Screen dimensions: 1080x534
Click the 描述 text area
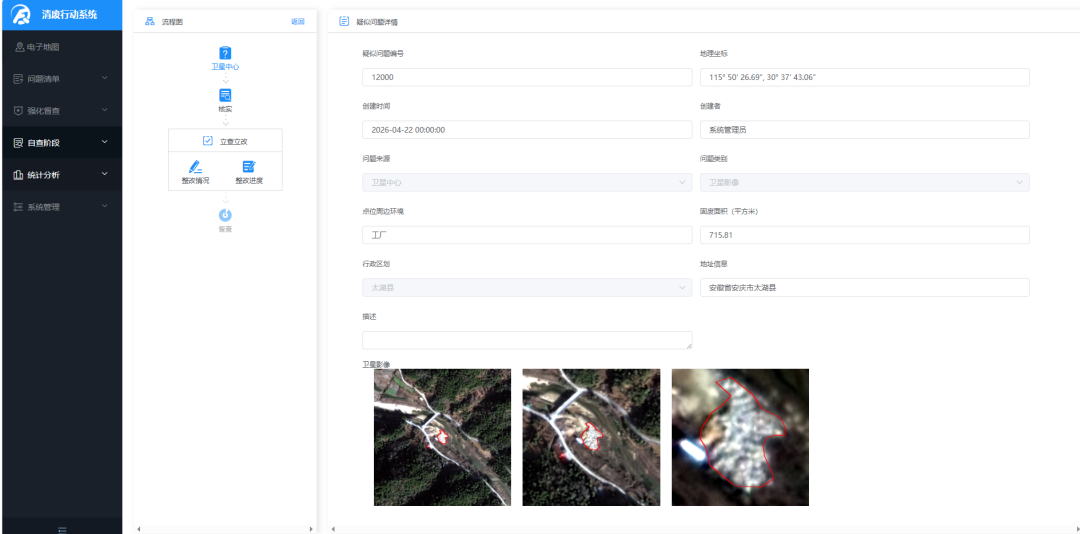[x=527, y=340]
